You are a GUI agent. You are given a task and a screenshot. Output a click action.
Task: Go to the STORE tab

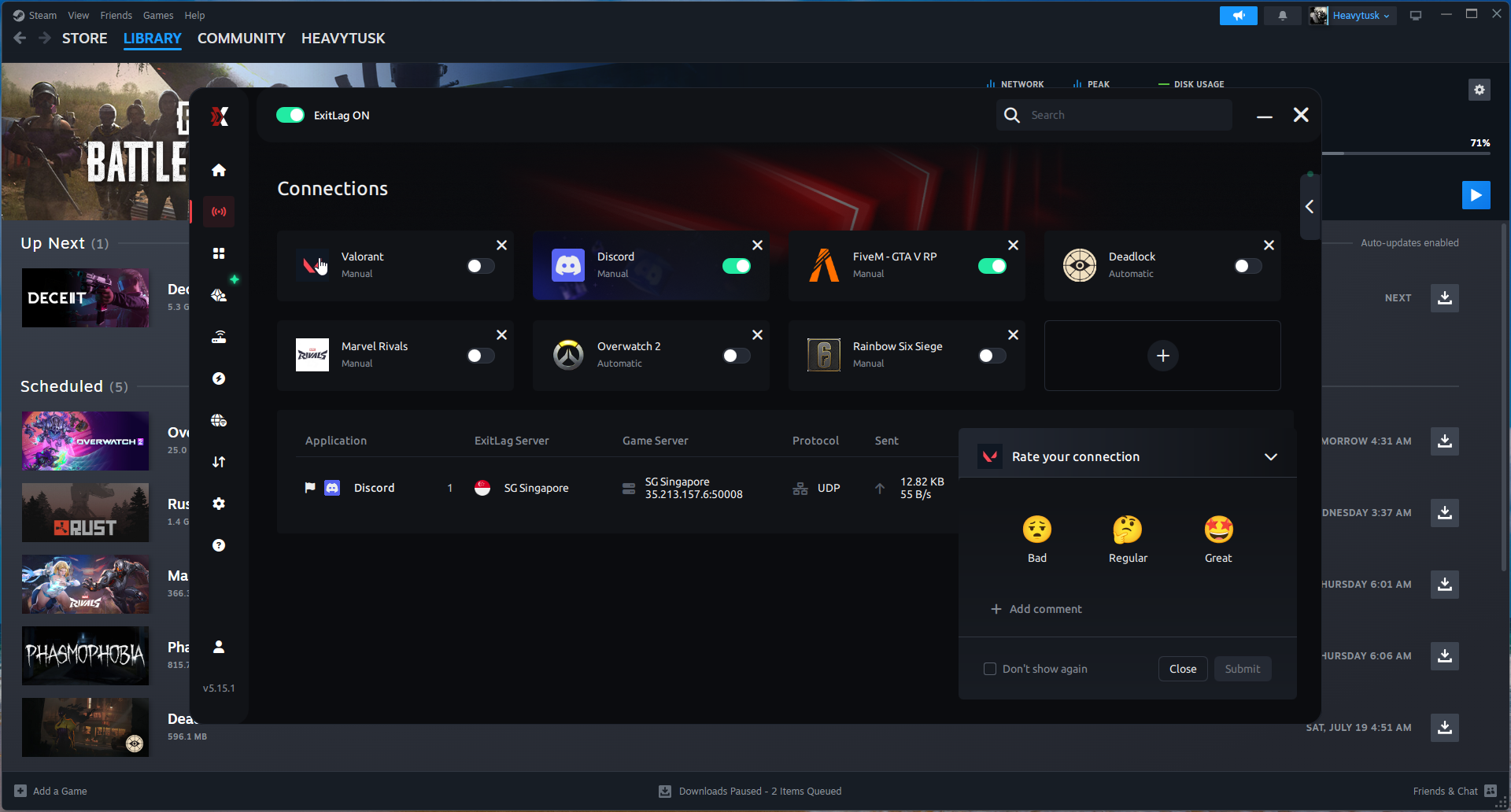pos(85,39)
